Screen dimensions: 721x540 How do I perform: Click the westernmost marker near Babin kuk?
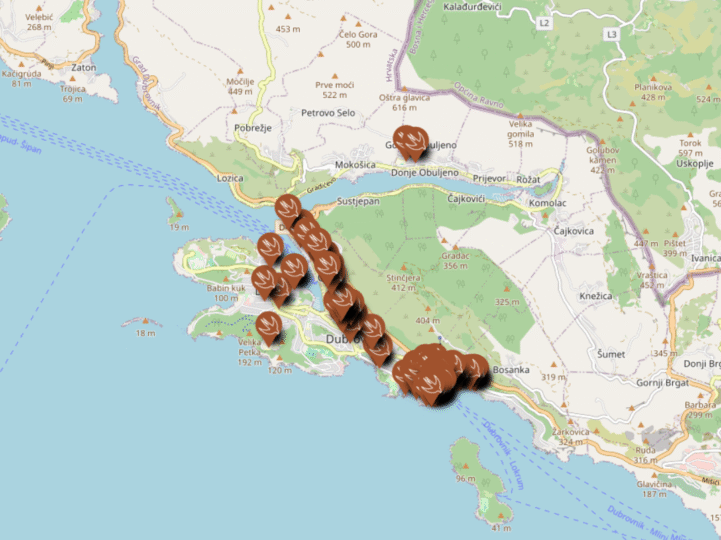(x=263, y=280)
